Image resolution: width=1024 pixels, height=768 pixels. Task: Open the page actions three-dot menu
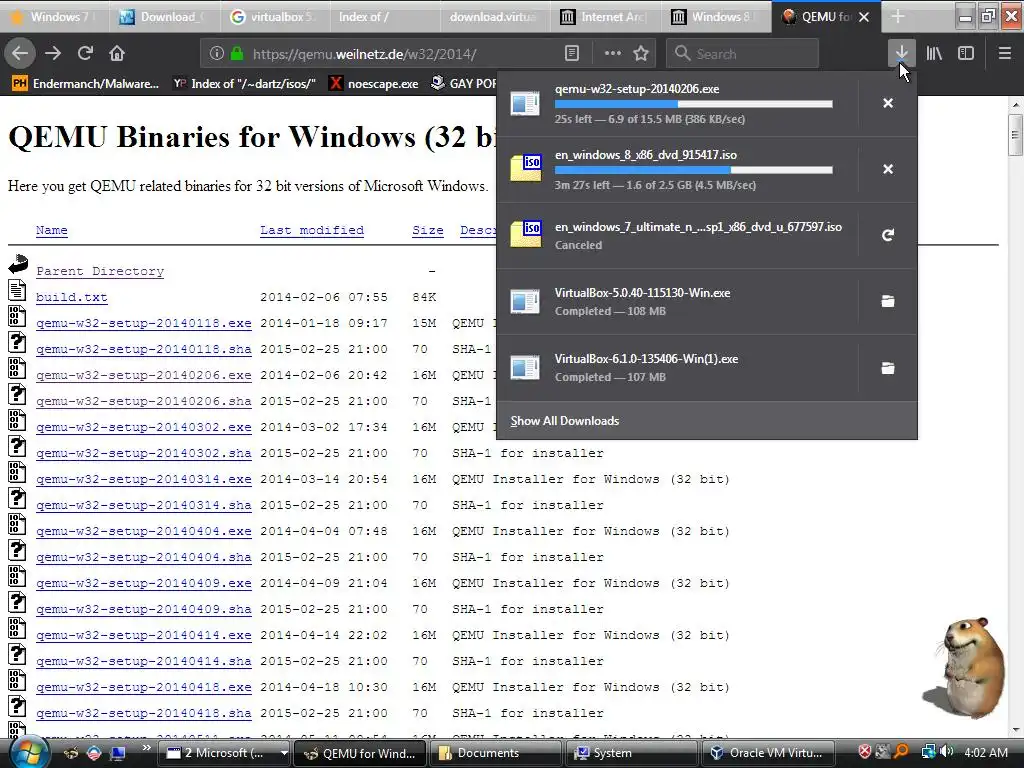(613, 54)
